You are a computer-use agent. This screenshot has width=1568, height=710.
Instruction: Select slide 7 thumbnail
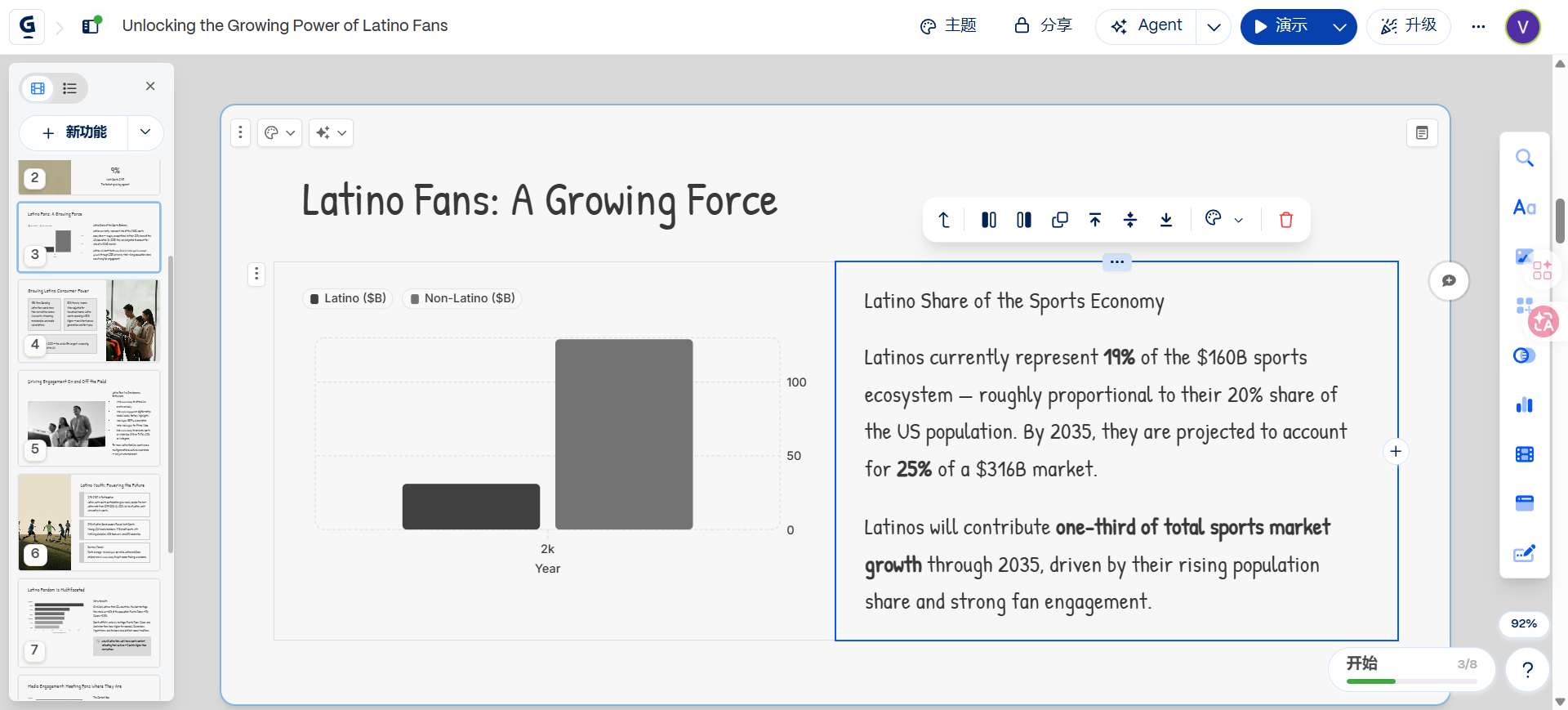click(89, 623)
